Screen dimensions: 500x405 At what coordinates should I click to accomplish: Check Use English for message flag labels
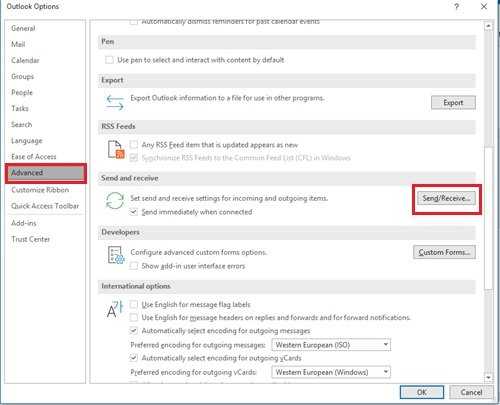(x=134, y=304)
